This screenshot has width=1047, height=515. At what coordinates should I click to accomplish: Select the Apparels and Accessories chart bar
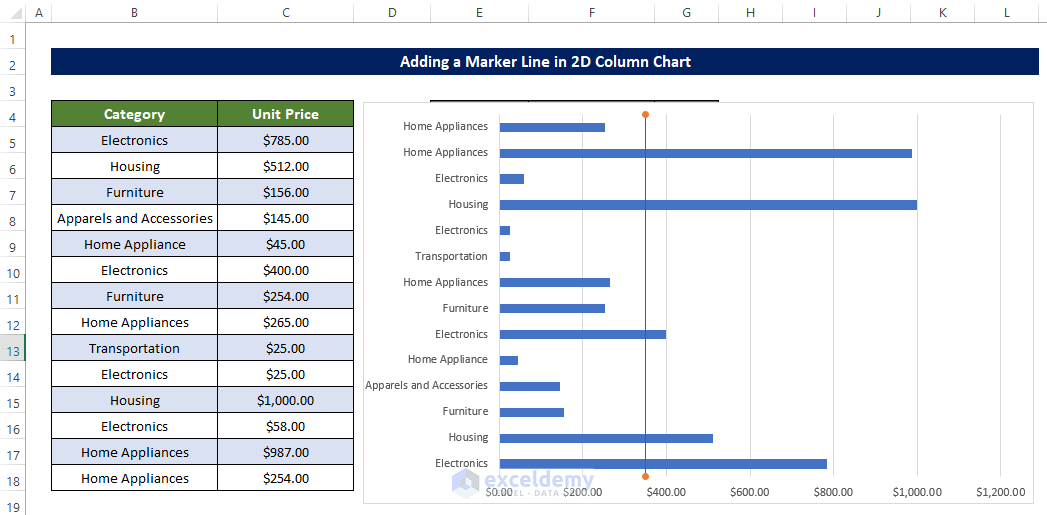(x=529, y=386)
